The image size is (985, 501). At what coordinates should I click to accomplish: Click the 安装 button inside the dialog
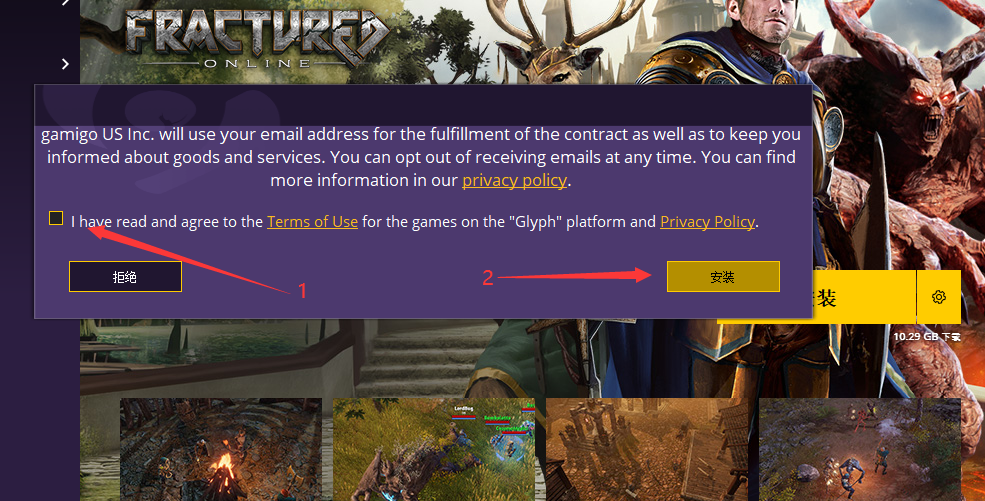pyautogui.click(x=723, y=277)
